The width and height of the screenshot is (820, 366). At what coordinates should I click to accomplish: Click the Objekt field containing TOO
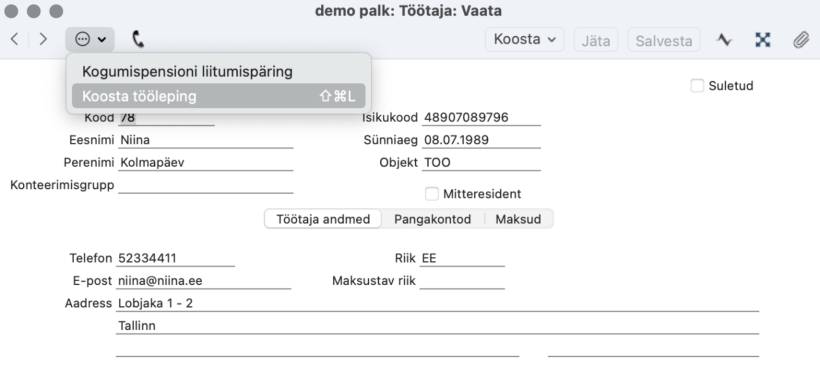pos(481,163)
